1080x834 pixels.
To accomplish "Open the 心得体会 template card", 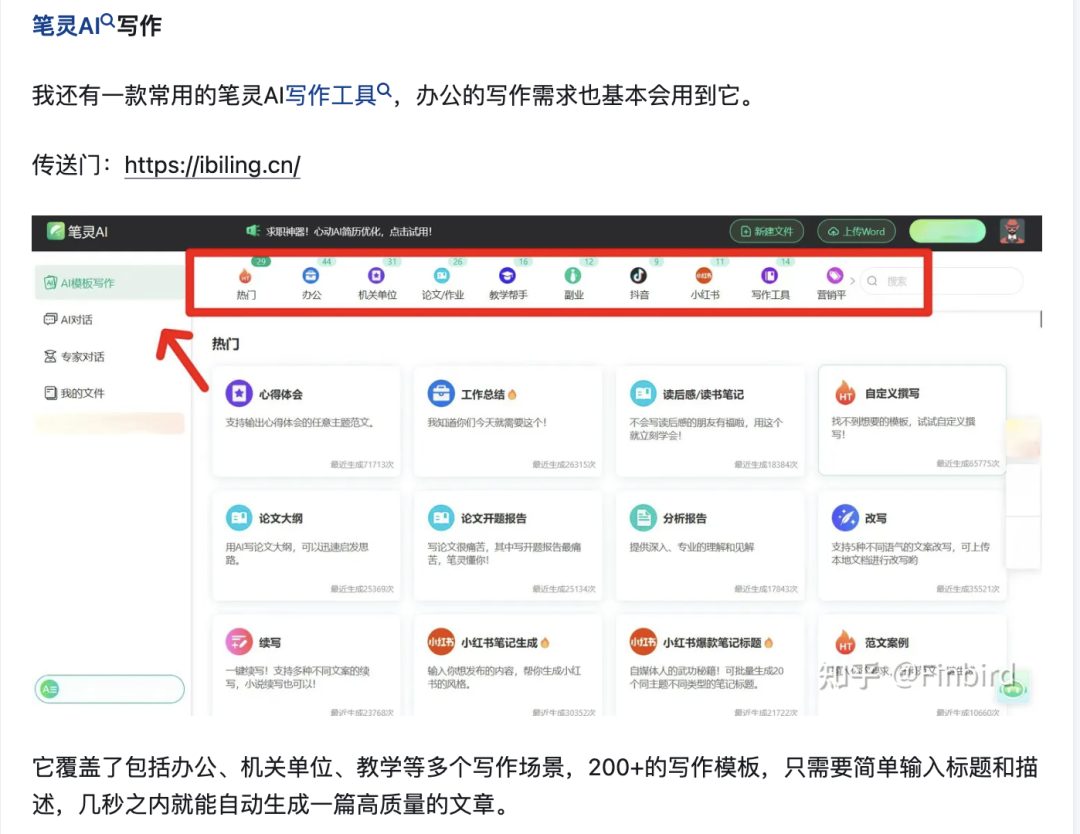I will click(x=306, y=421).
